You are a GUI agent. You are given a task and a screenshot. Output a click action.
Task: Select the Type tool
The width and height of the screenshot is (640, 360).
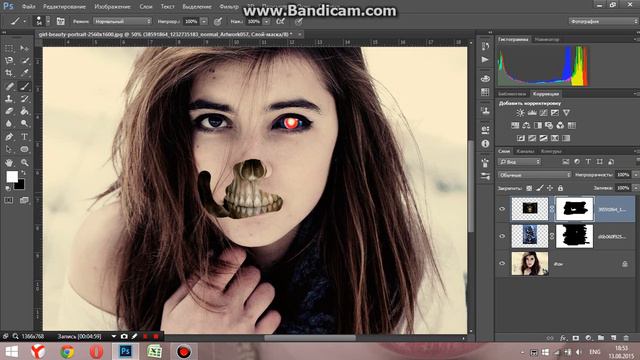(24, 137)
